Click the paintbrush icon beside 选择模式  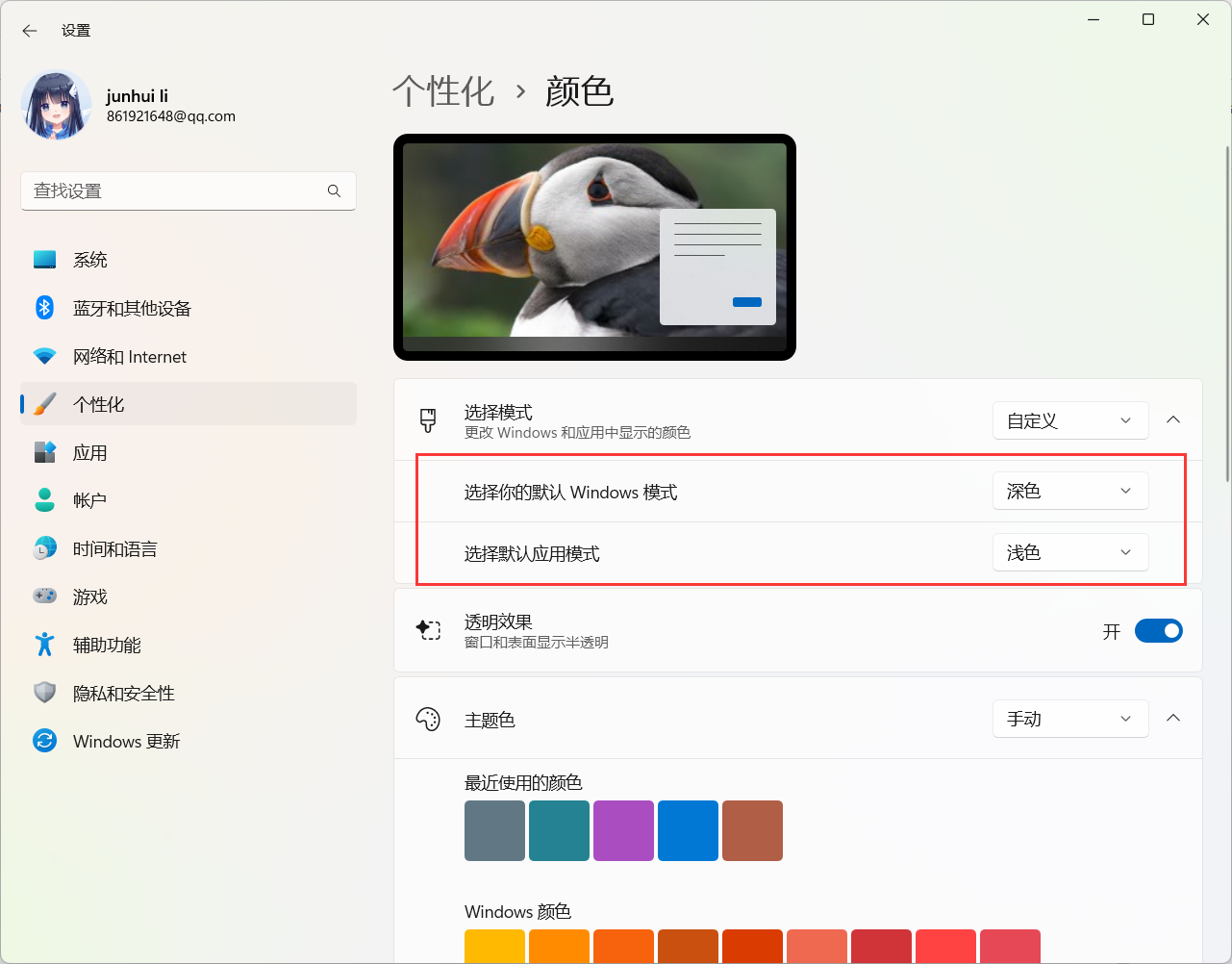tap(428, 420)
